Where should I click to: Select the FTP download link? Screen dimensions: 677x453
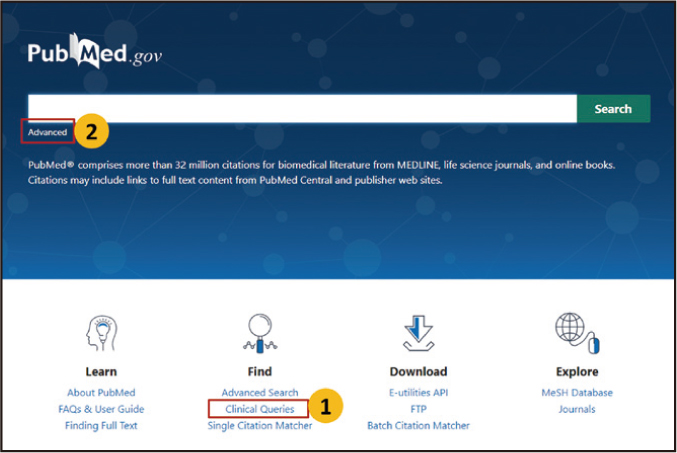[418, 409]
